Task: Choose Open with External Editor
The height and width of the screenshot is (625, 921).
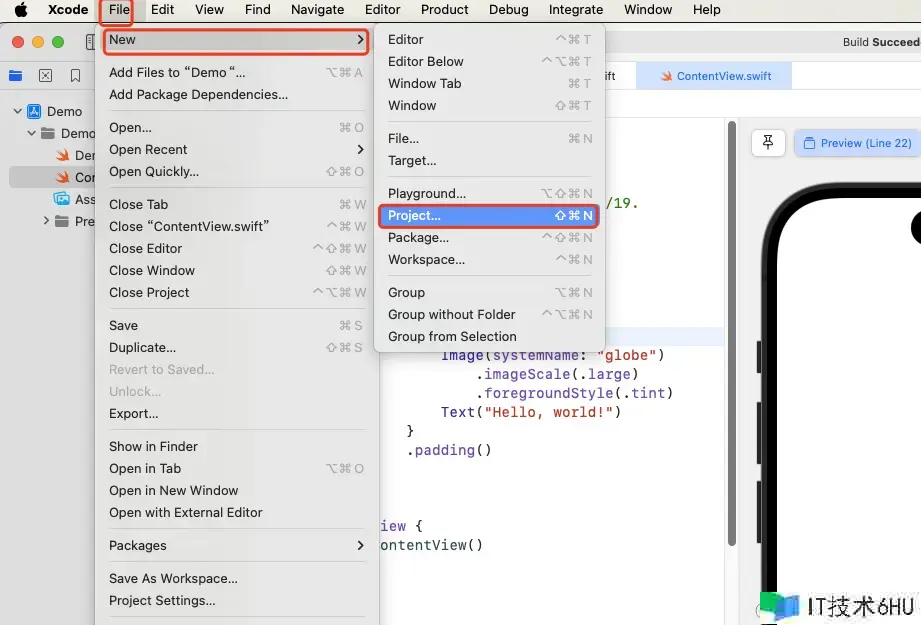Action: (236, 513)
